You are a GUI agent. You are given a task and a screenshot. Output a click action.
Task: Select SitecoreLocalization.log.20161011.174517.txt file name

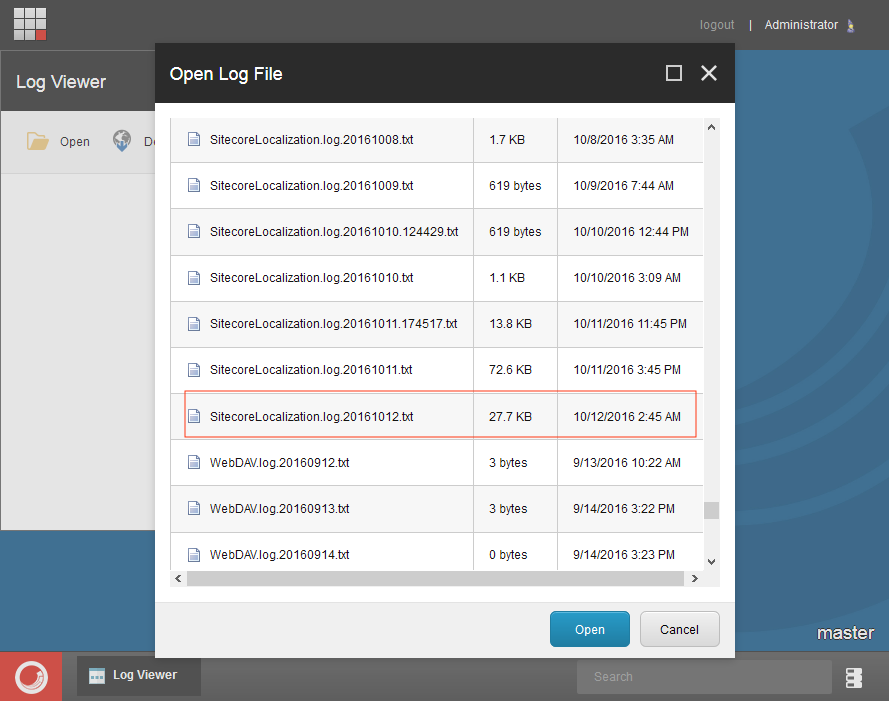(x=333, y=324)
